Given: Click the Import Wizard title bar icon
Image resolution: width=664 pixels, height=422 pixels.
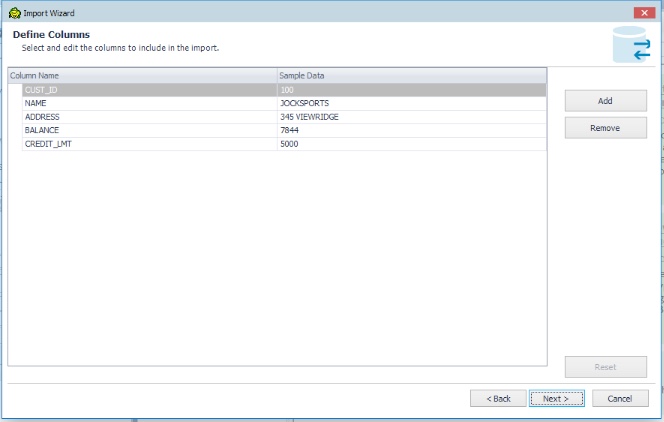Looking at the screenshot, I should coord(14,12).
